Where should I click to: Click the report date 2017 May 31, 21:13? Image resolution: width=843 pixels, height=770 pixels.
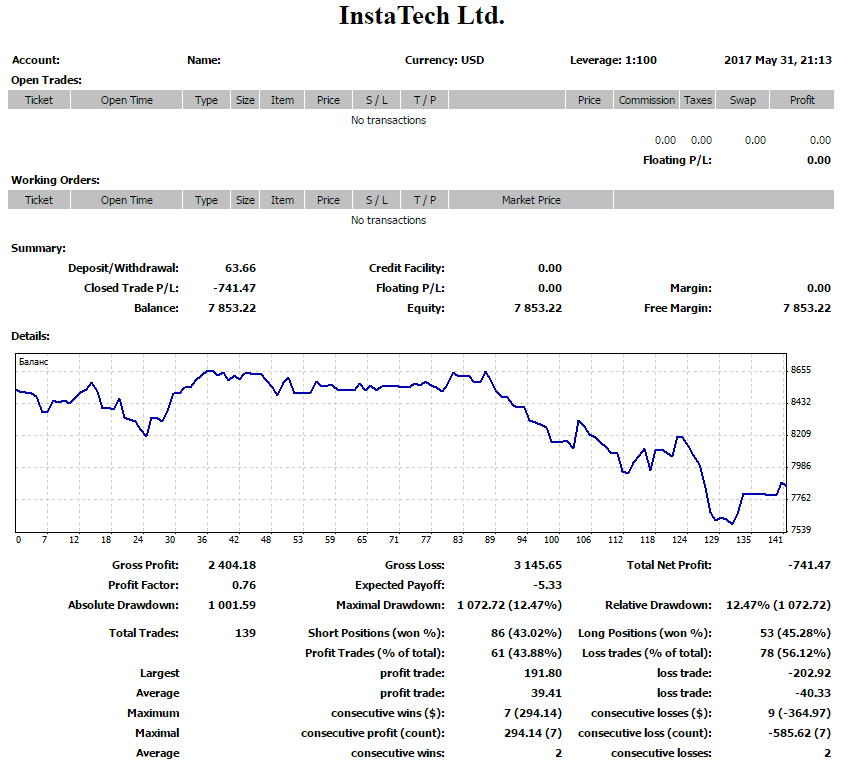click(777, 60)
